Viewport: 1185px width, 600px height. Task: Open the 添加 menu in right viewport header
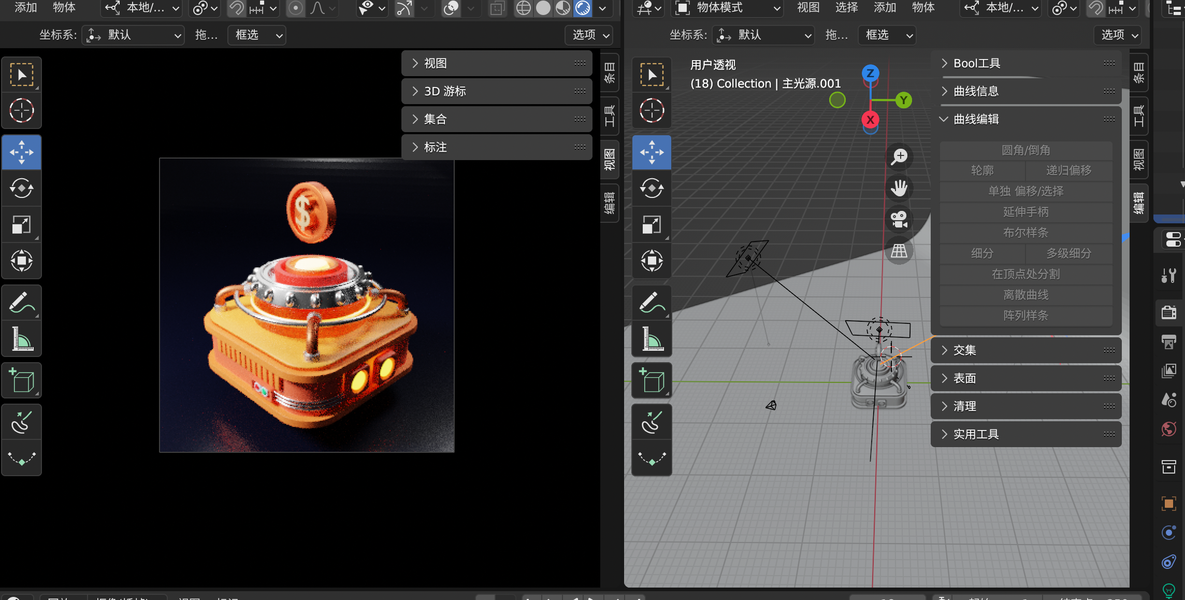[885, 8]
